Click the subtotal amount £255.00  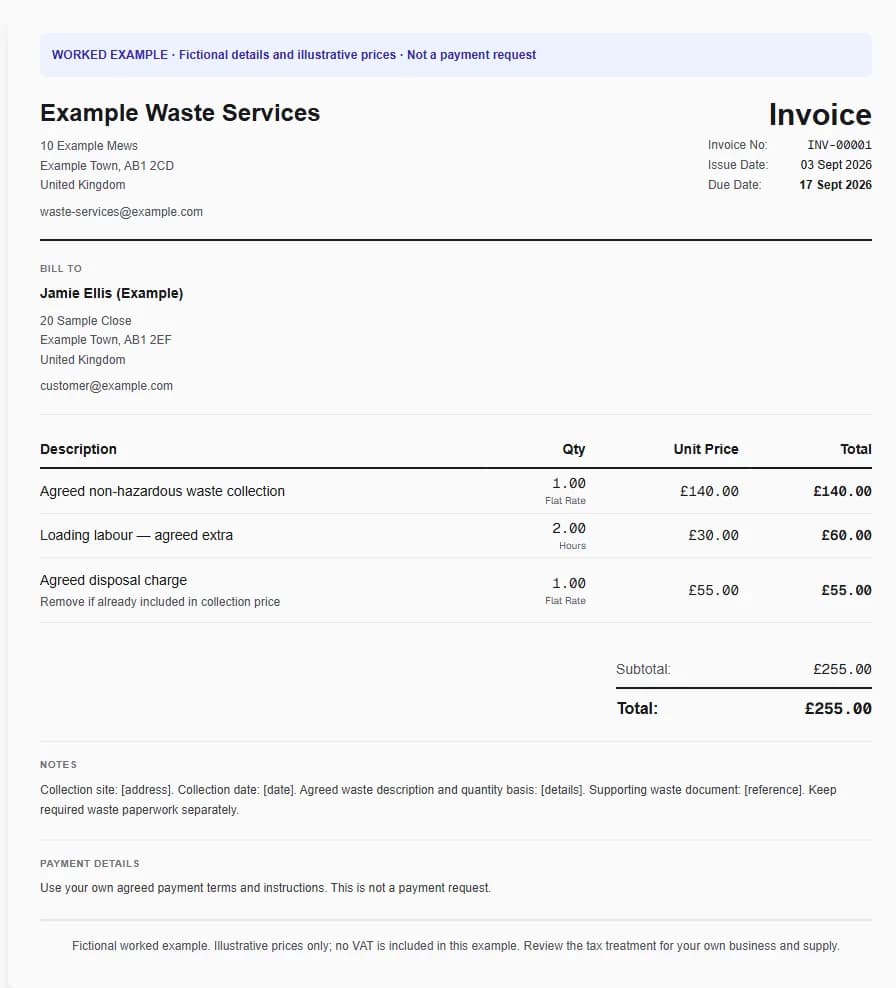pyautogui.click(x=842, y=669)
